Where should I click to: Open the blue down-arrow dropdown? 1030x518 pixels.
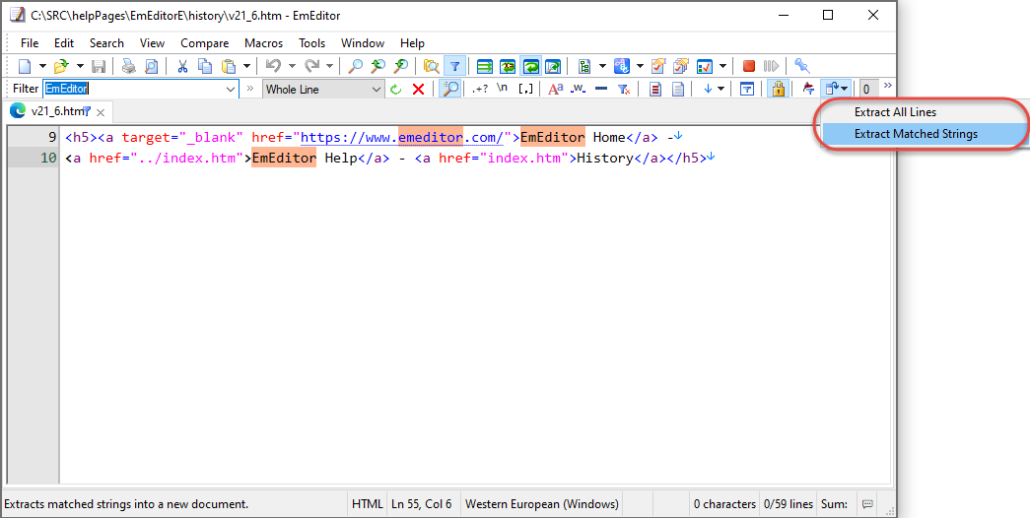click(x=721, y=89)
